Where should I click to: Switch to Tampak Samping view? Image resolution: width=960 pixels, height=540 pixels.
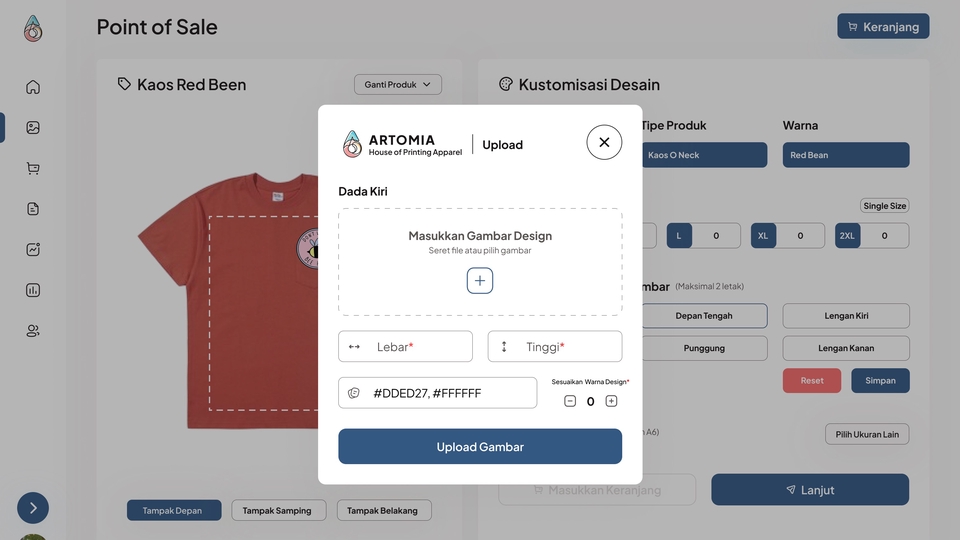[277, 510]
